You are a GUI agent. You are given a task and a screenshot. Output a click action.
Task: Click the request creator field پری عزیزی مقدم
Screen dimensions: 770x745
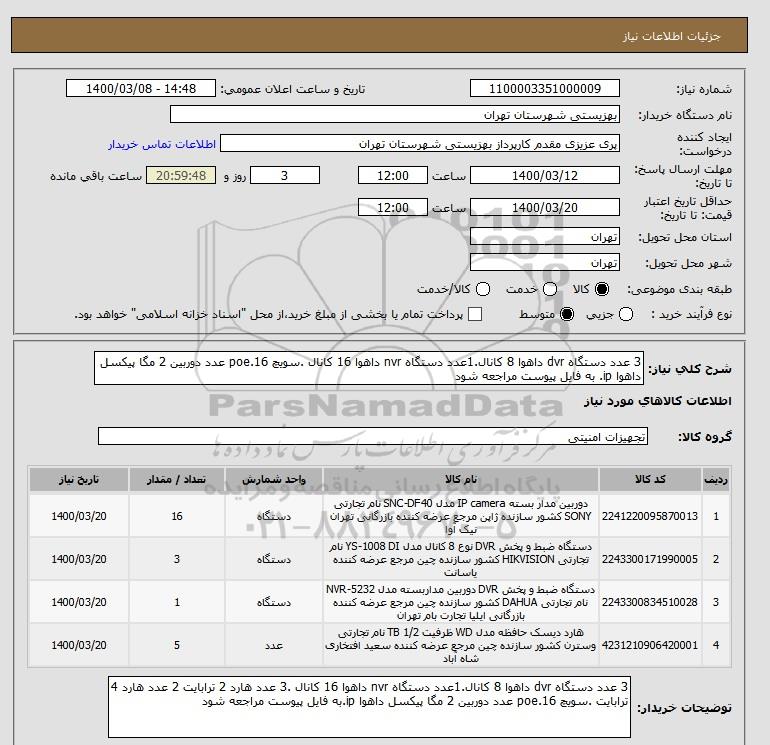coord(420,143)
